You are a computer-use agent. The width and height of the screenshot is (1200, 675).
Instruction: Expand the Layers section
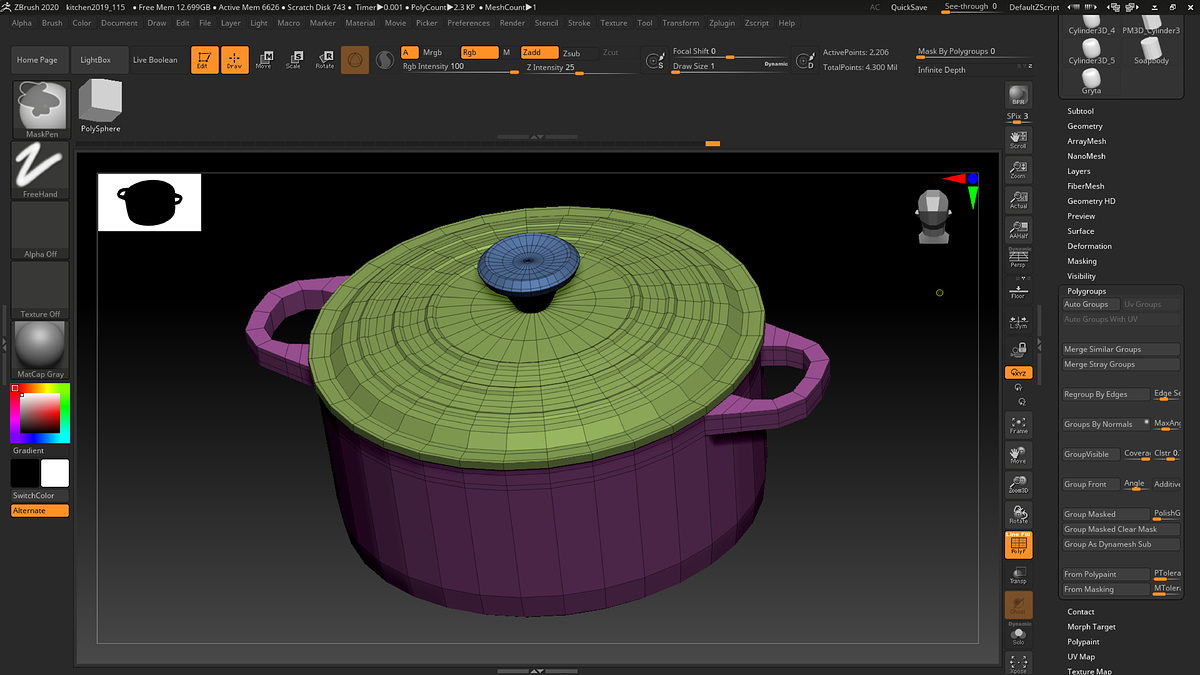click(x=1079, y=171)
